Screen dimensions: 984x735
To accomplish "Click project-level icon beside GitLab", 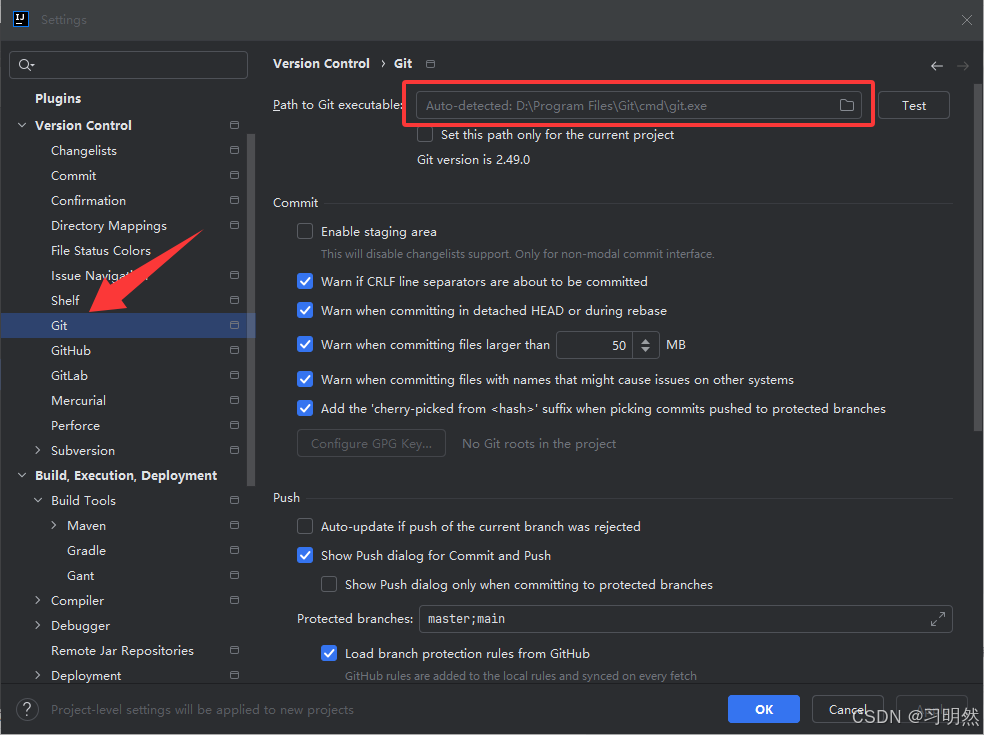I will (x=235, y=375).
